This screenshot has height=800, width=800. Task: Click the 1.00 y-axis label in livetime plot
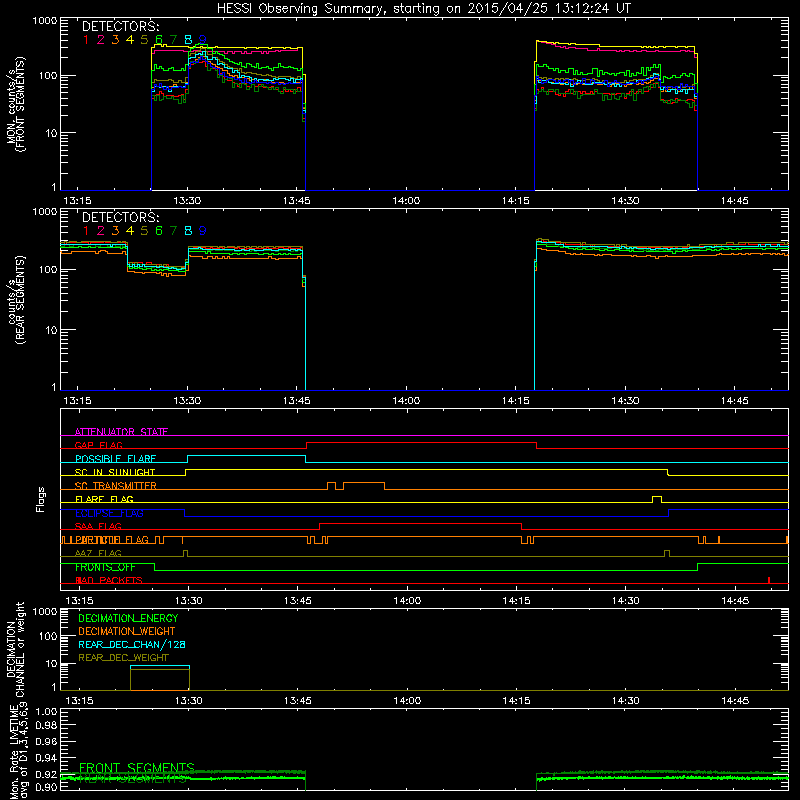click(x=46, y=711)
